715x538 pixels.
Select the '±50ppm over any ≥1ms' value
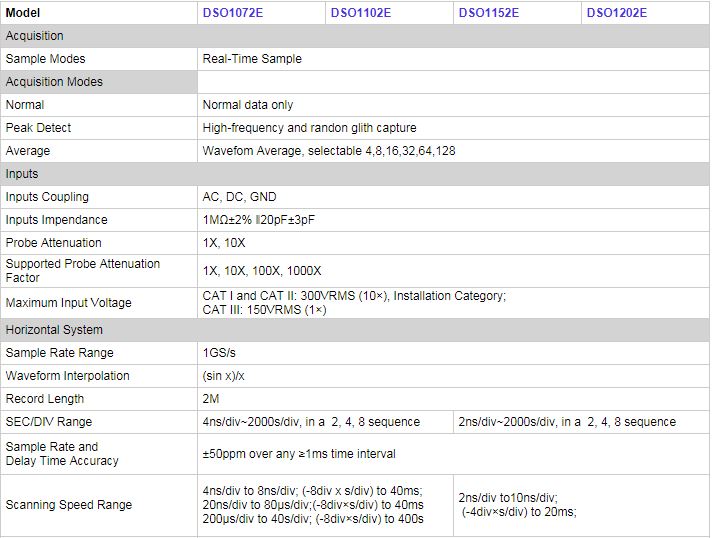click(x=299, y=454)
